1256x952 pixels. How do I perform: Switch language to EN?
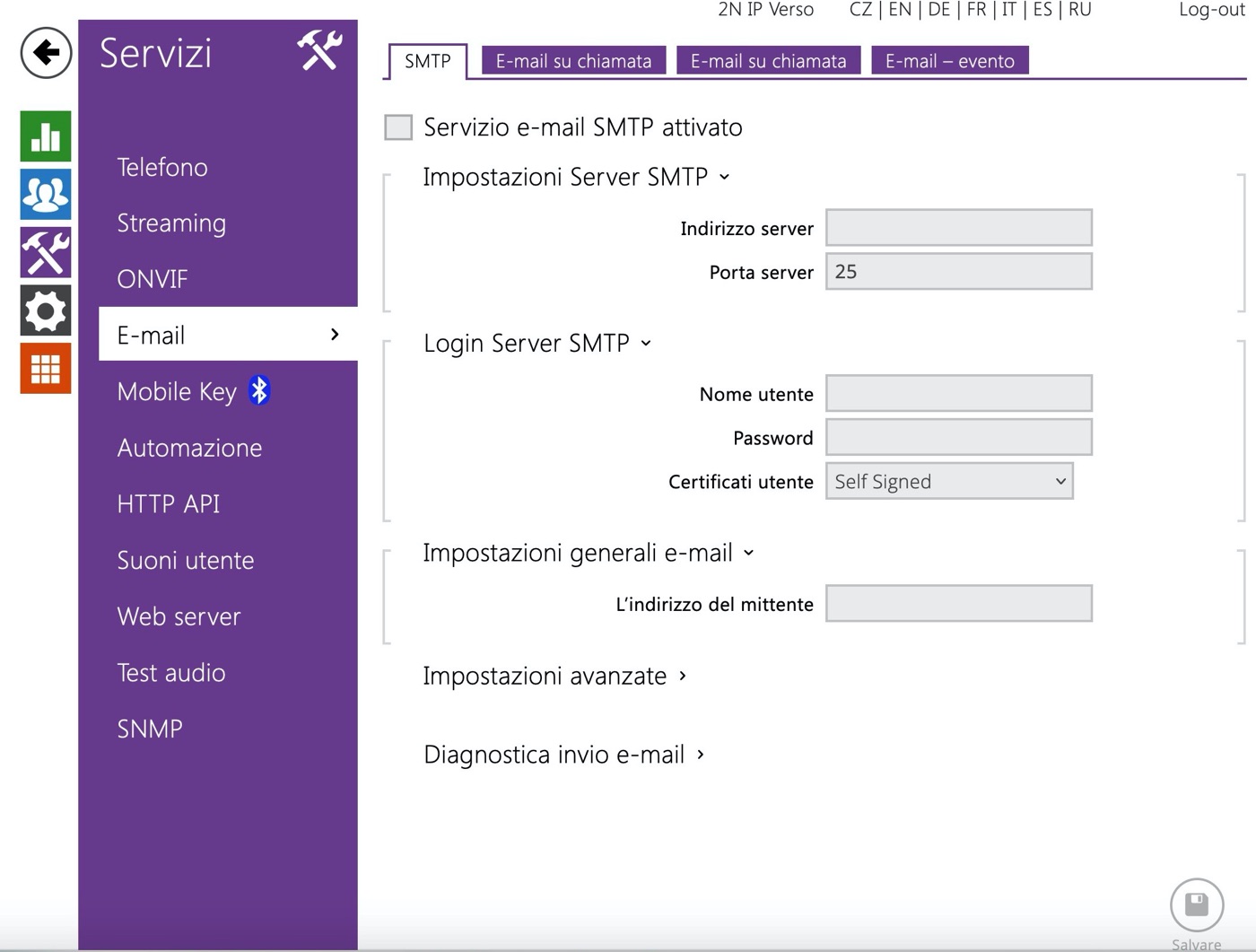900,10
